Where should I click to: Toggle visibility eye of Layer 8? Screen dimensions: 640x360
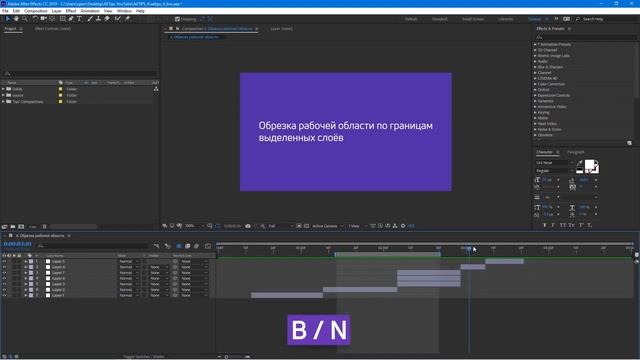coord(4,267)
